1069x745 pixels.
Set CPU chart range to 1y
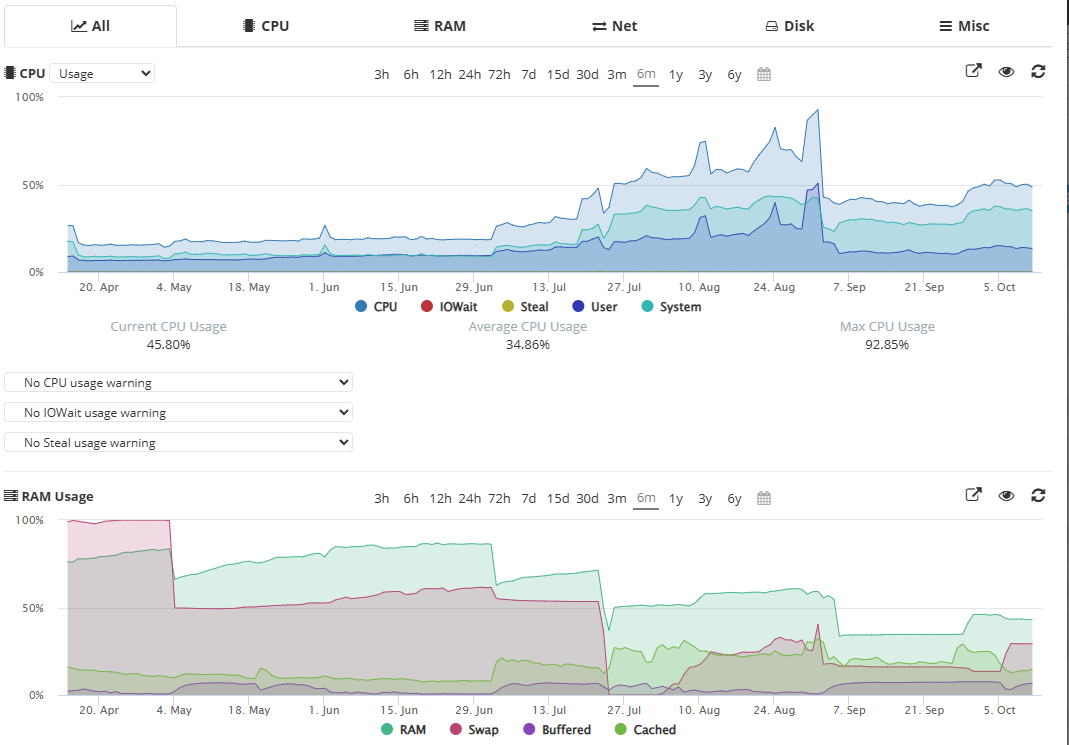tap(676, 74)
